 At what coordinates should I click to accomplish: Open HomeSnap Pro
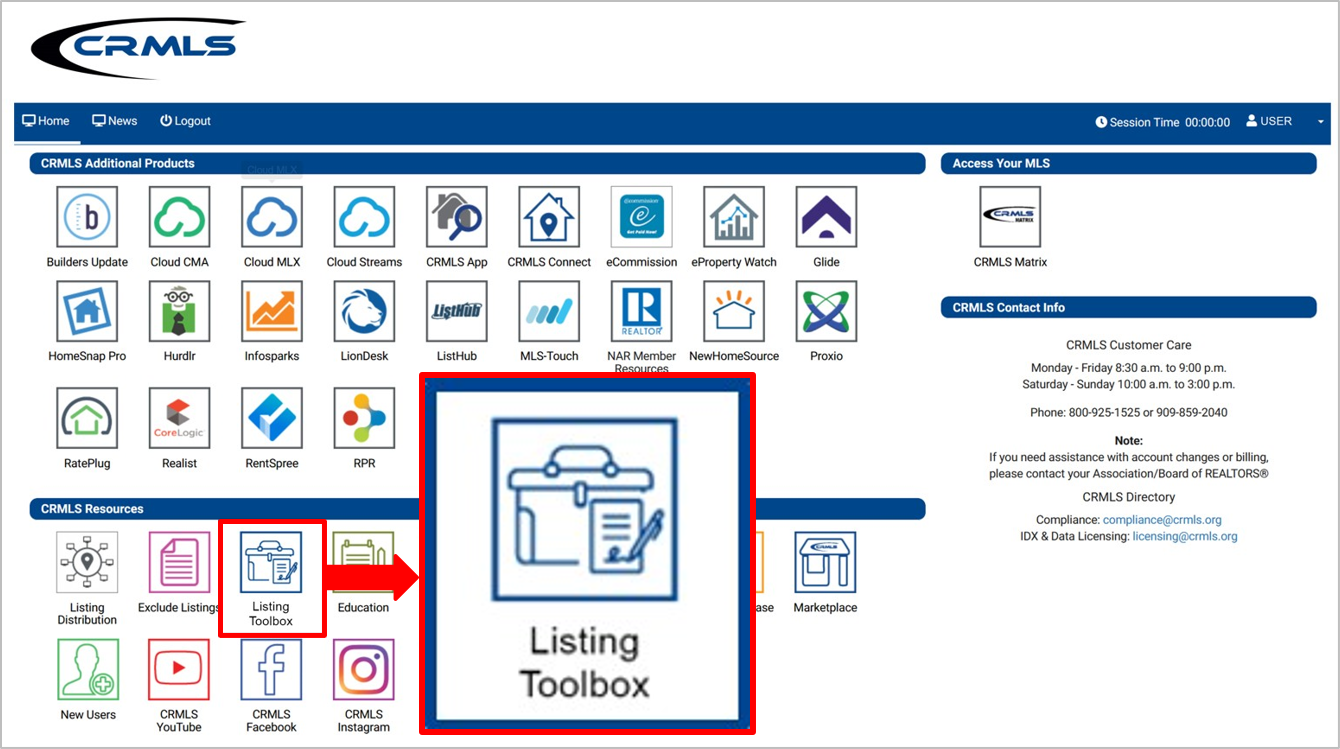(x=87, y=311)
